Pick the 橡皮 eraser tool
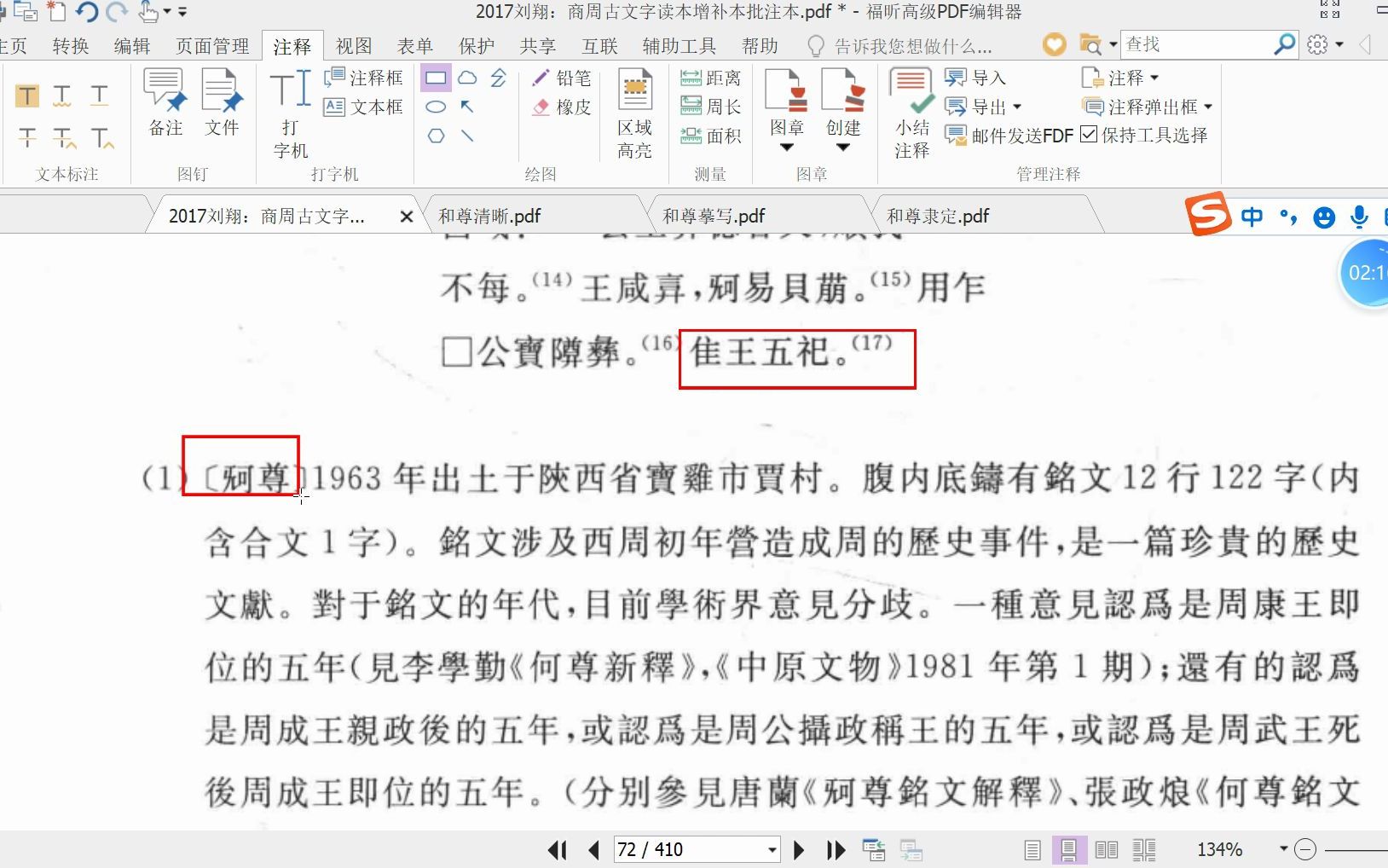 pyautogui.click(x=562, y=107)
